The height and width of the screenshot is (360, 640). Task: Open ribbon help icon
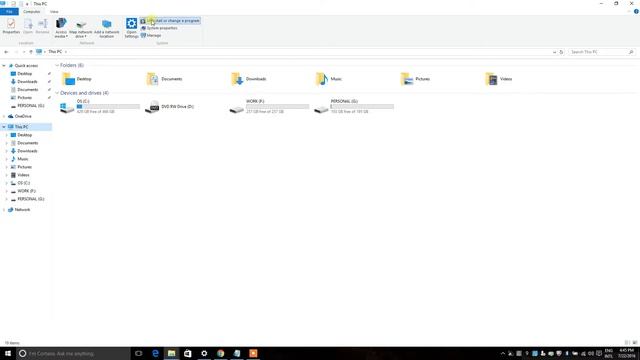[x=636, y=11]
